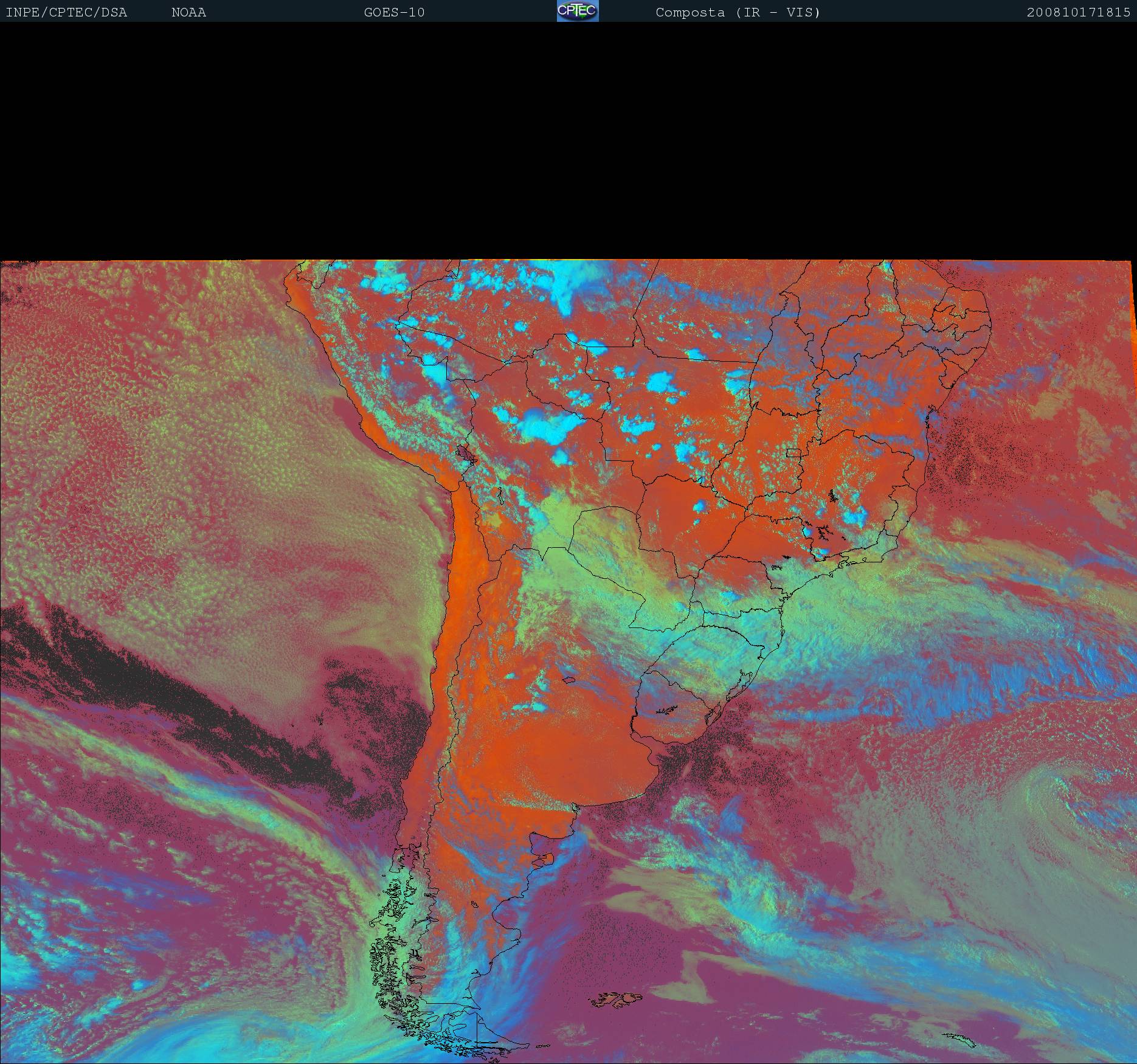Viewport: 1137px width, 1064px height.
Task: Click the black no-data area above the image
Action: [x=568, y=140]
